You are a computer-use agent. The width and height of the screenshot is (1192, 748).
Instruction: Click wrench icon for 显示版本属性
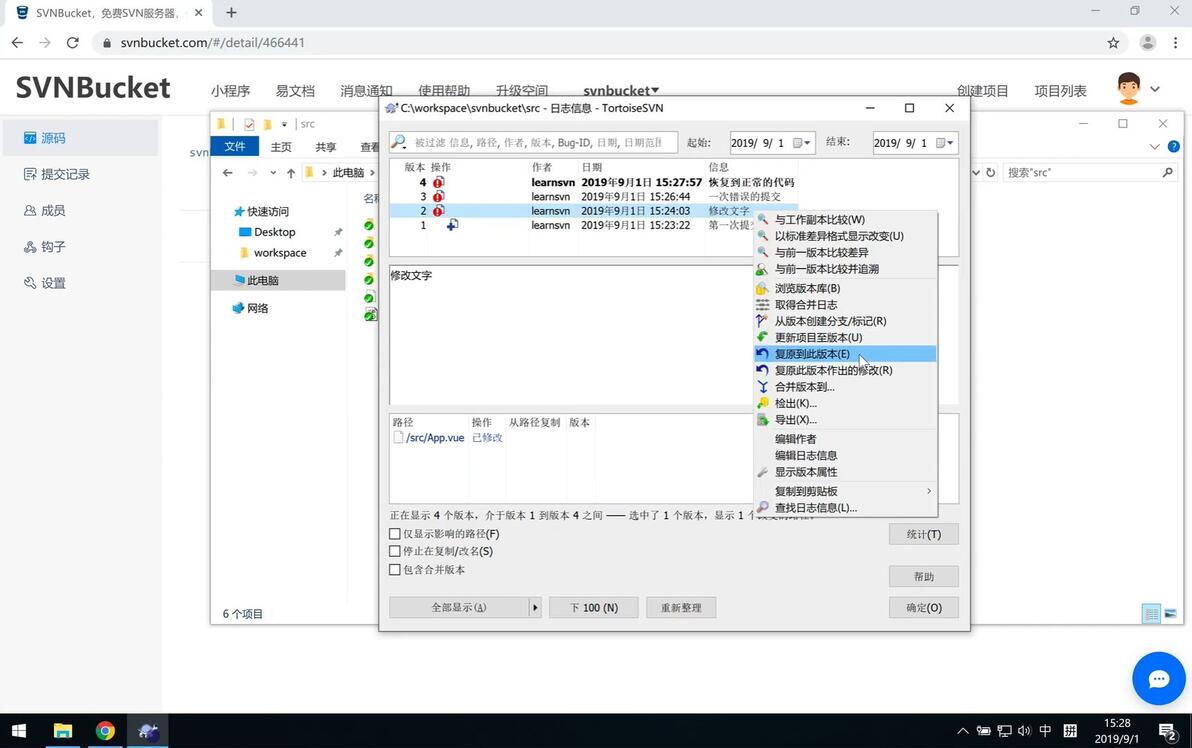pyautogui.click(x=762, y=472)
